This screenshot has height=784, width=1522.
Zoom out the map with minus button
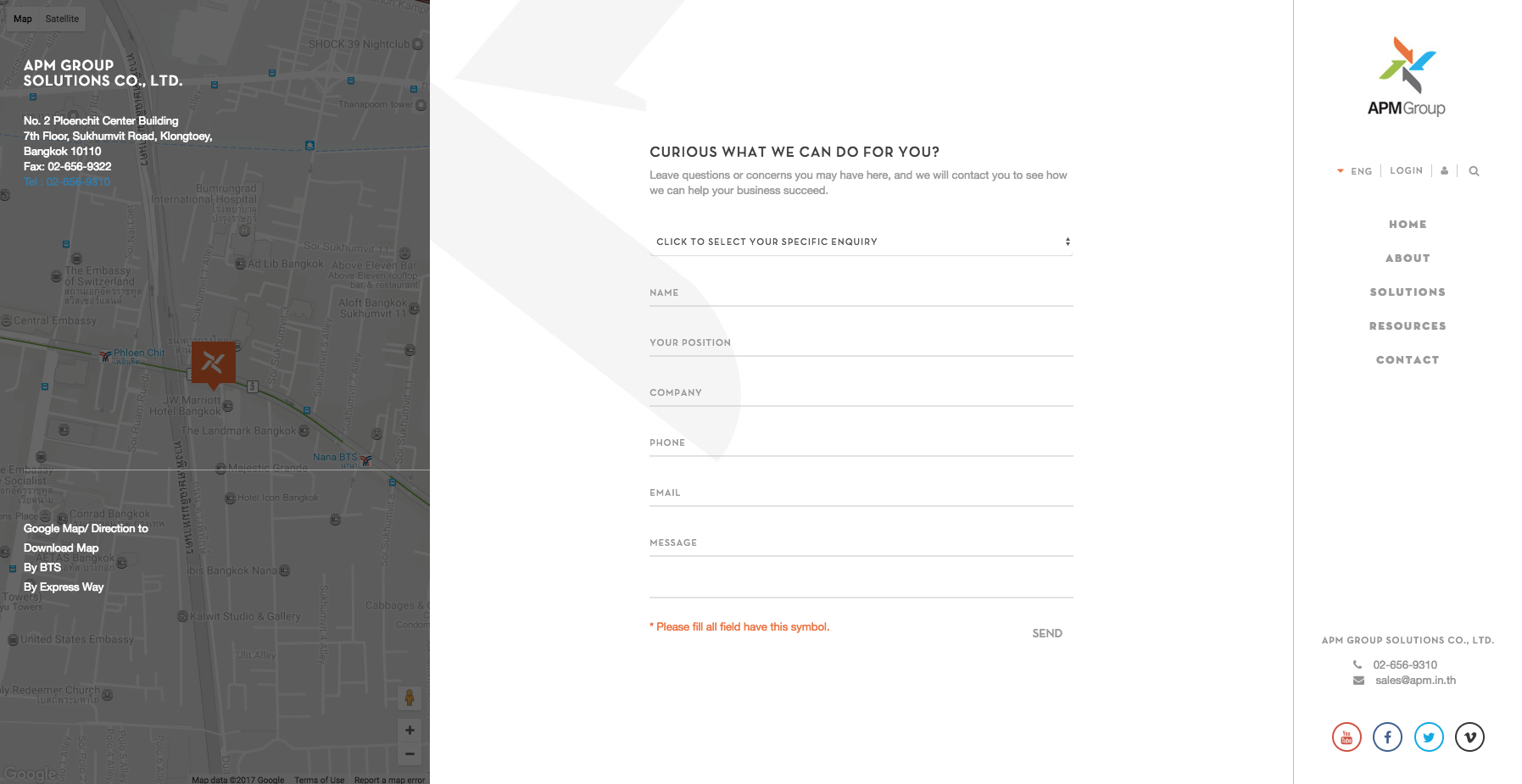click(x=410, y=753)
